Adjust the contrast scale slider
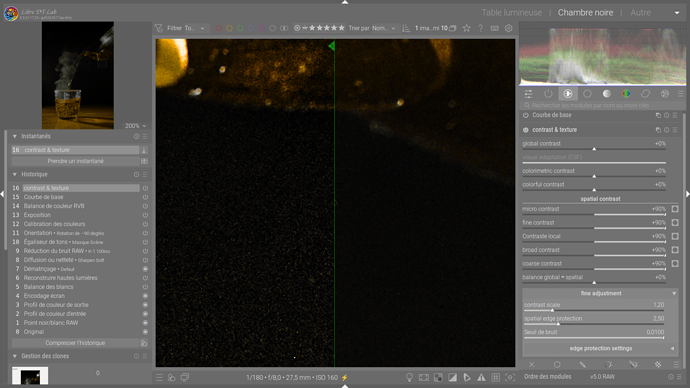Screen dimensions: 690x388 click(594, 306)
